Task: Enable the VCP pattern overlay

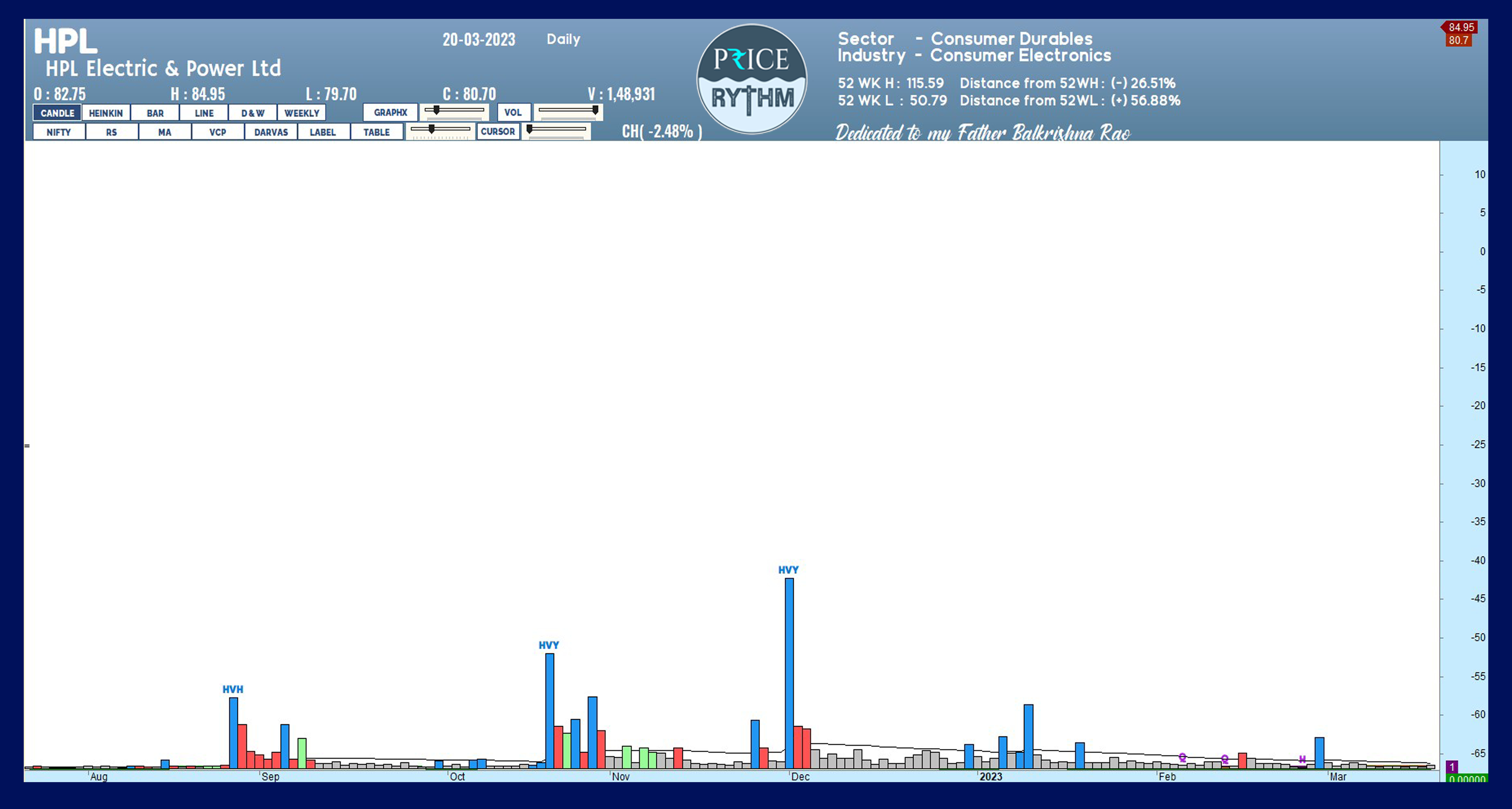Action: tap(218, 132)
